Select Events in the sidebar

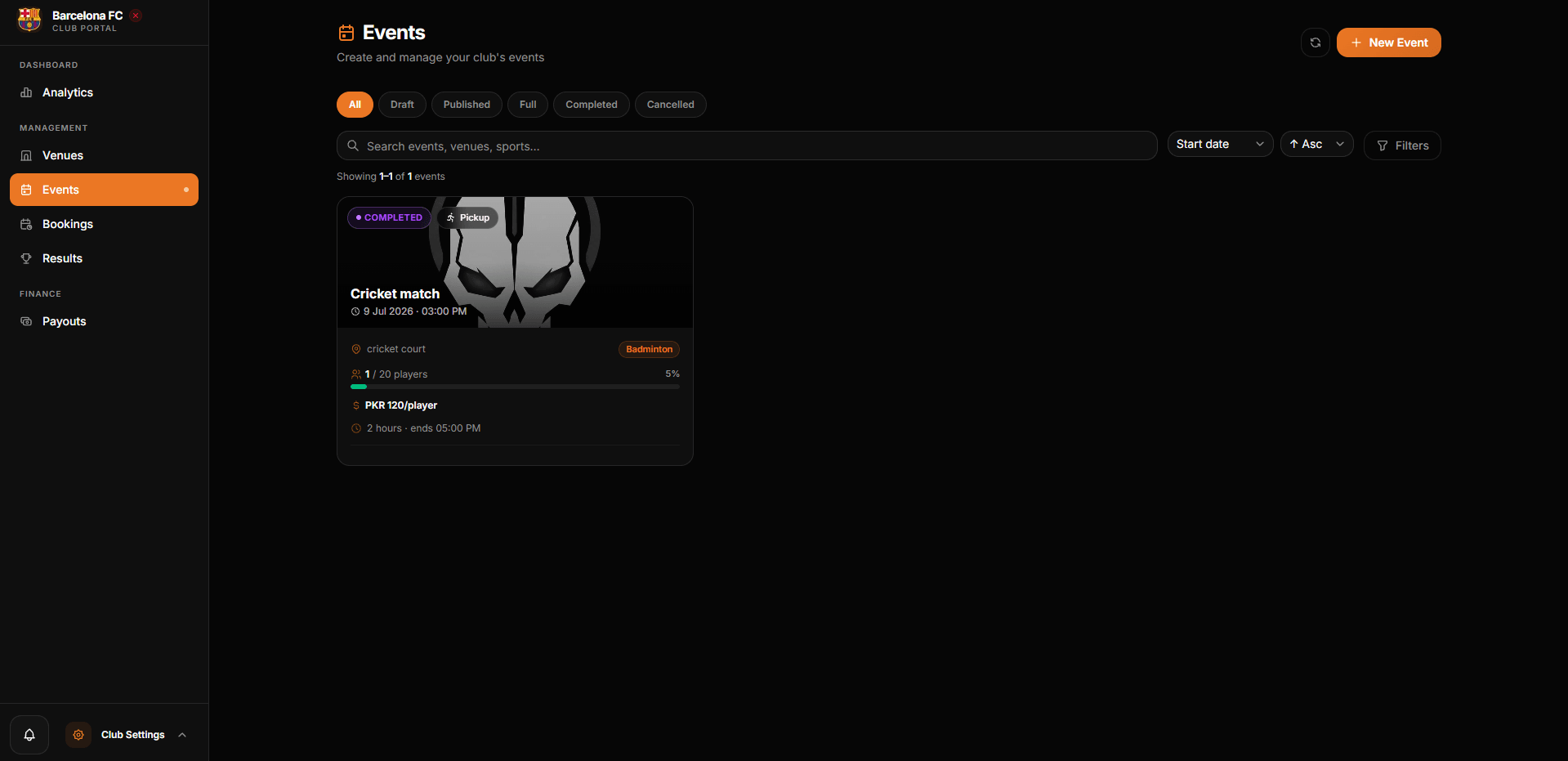(104, 190)
